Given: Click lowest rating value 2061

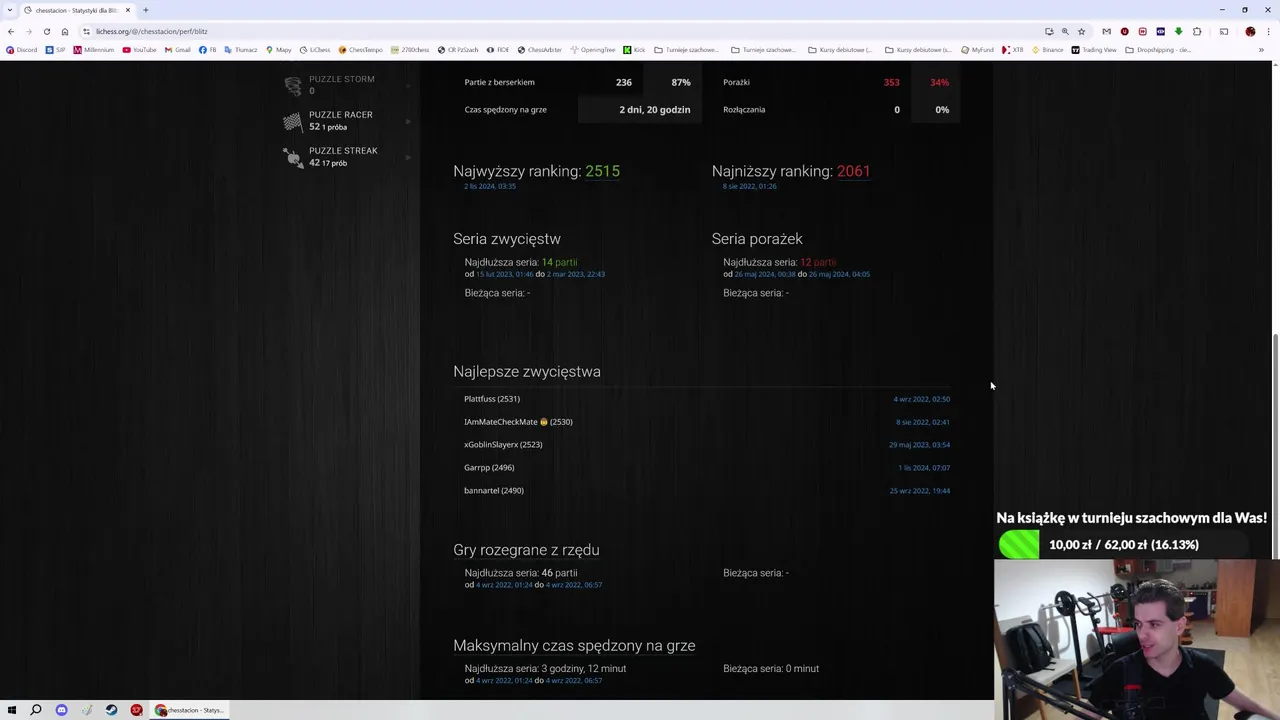Looking at the screenshot, I should click(853, 171).
